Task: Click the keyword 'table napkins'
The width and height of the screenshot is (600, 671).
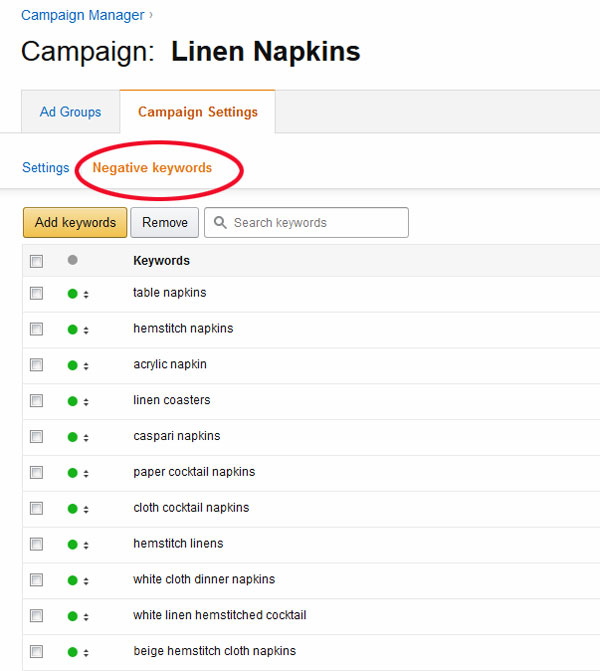Action: pos(170,293)
